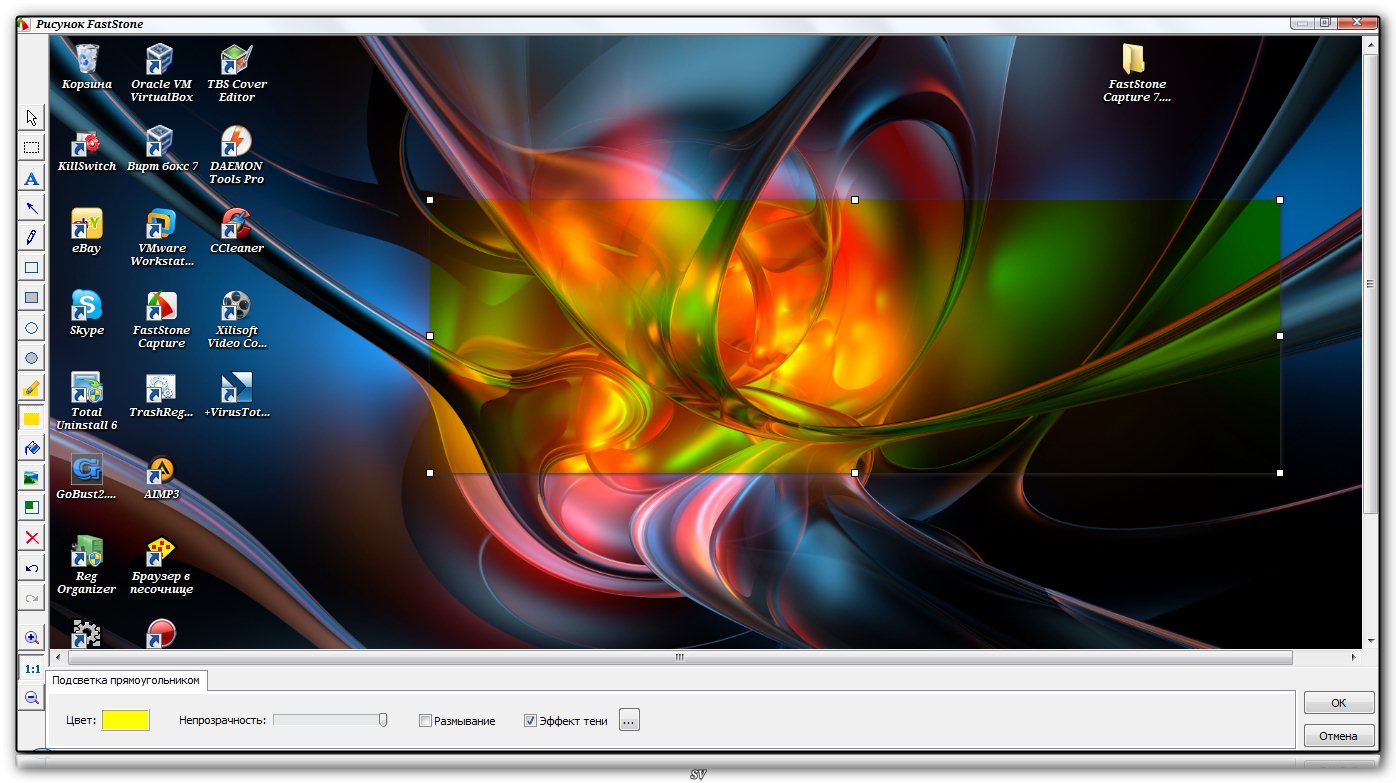1396x783 pixels.
Task: Click the Непрозрачность opacity slider
Action: point(330,720)
